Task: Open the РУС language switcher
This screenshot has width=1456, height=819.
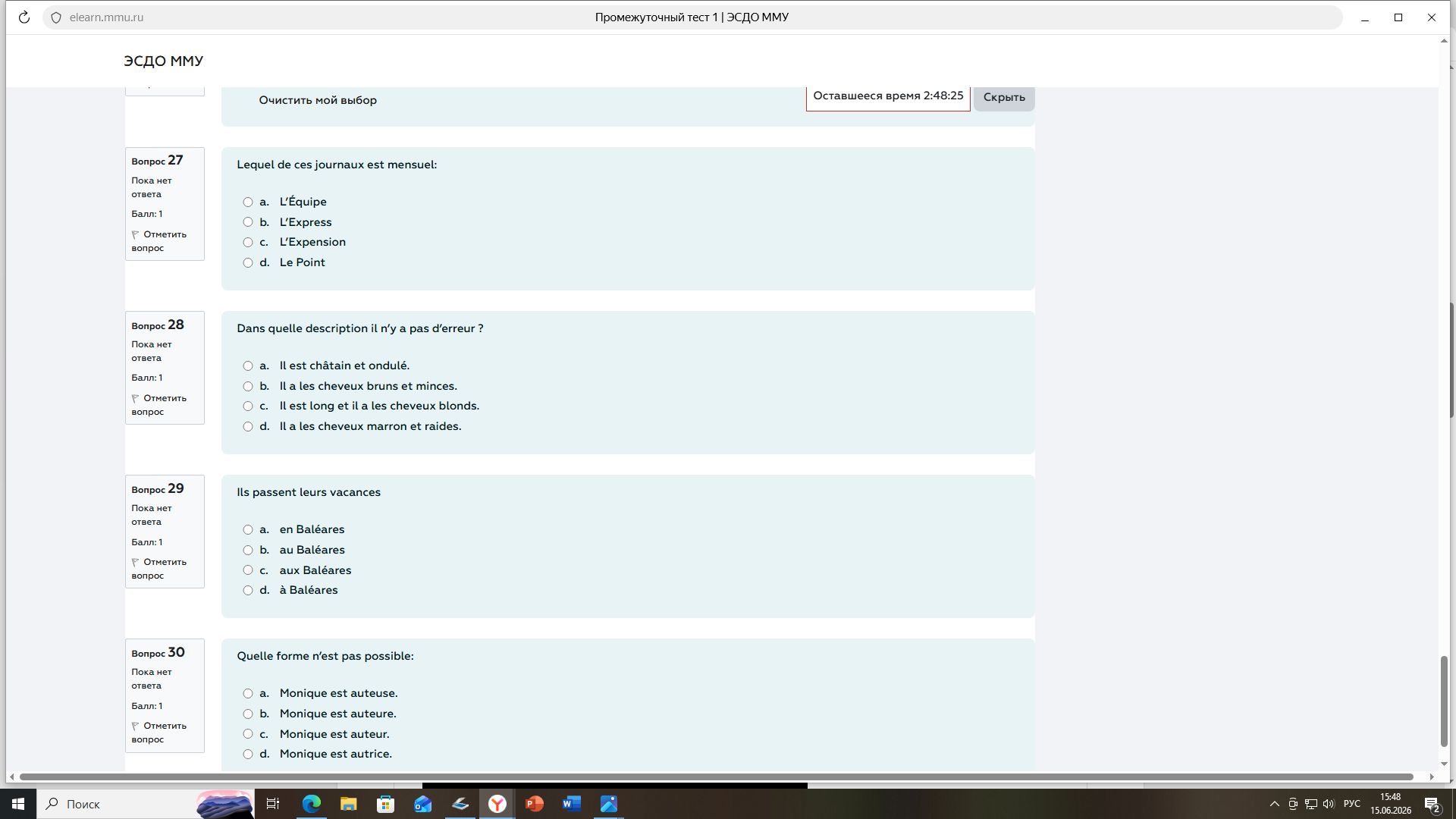Action: 1352,804
